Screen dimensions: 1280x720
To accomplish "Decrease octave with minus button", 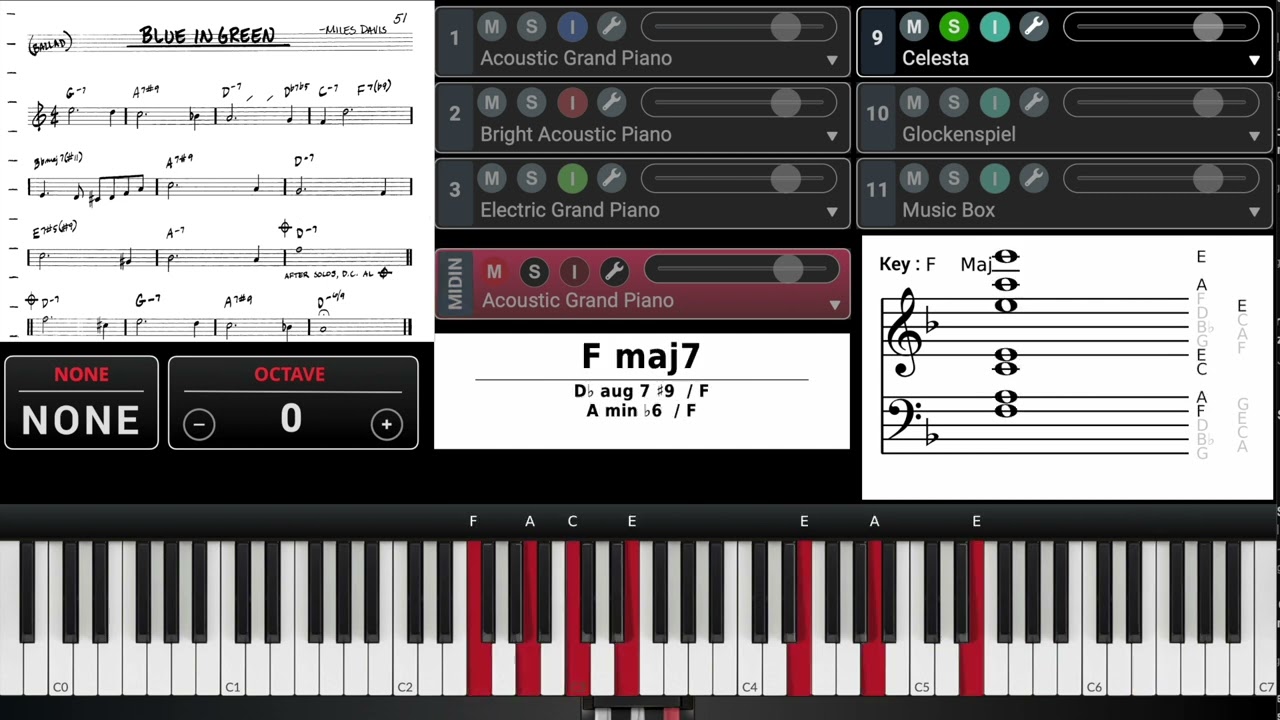I will coord(199,424).
